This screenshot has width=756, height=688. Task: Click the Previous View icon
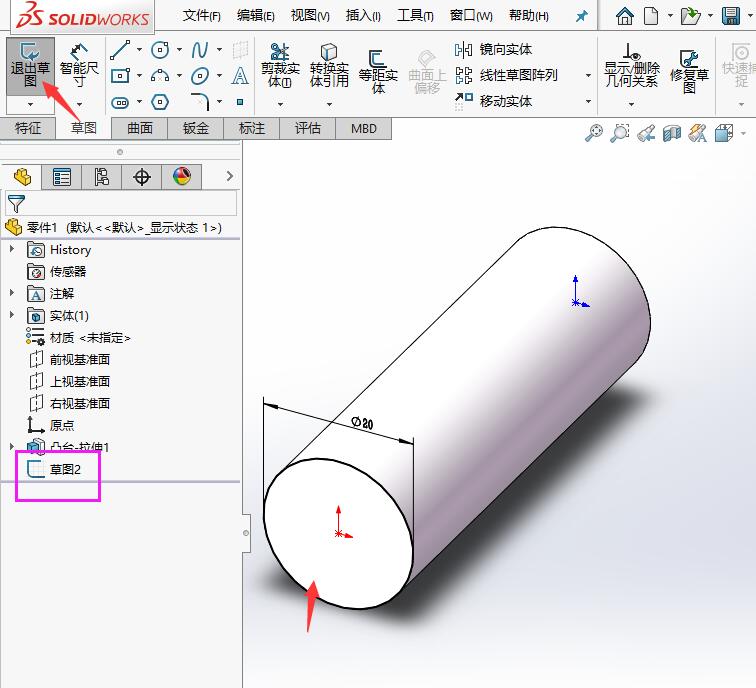646,133
